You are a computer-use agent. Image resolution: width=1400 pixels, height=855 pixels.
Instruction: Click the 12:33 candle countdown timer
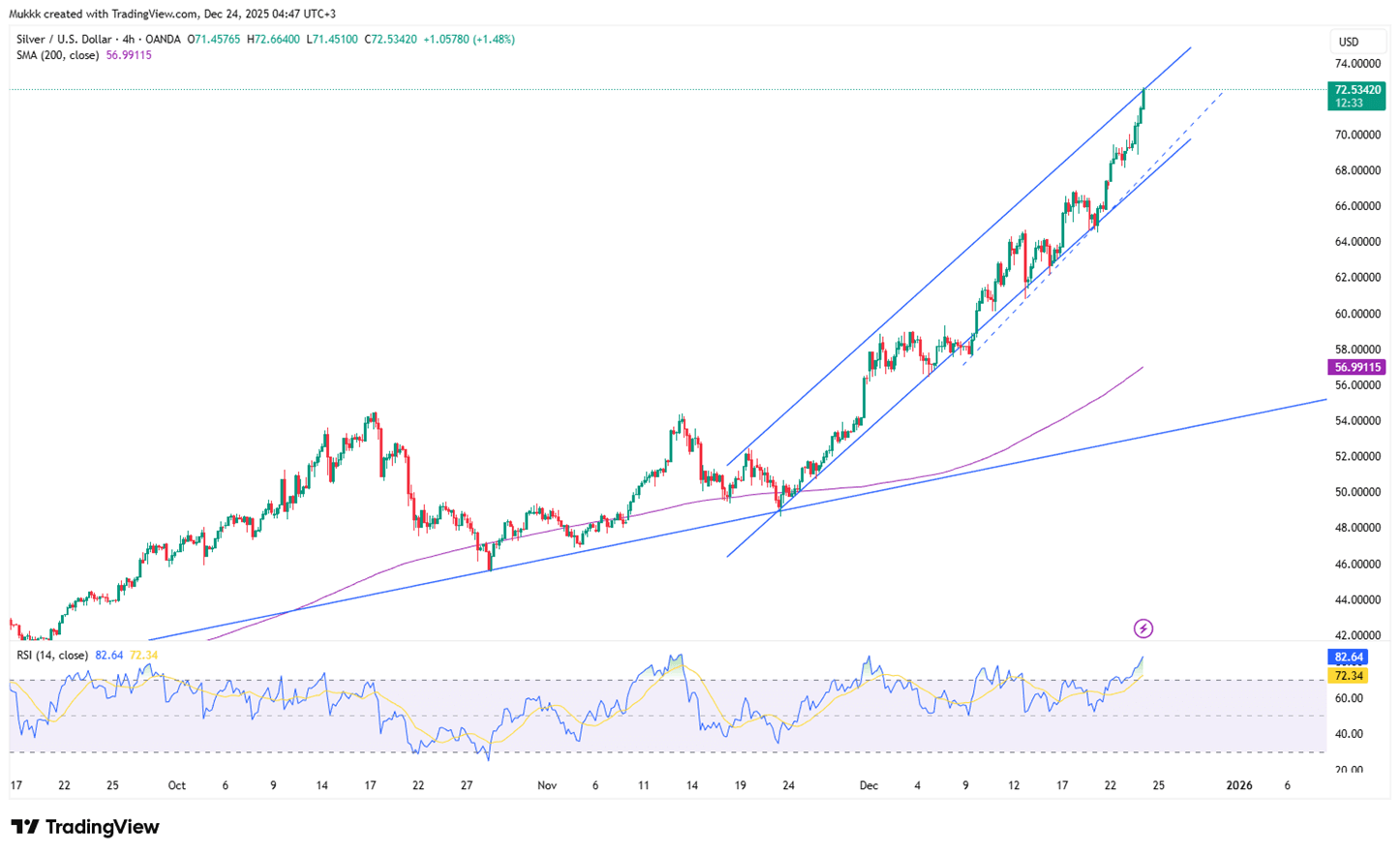pyautogui.click(x=1349, y=103)
